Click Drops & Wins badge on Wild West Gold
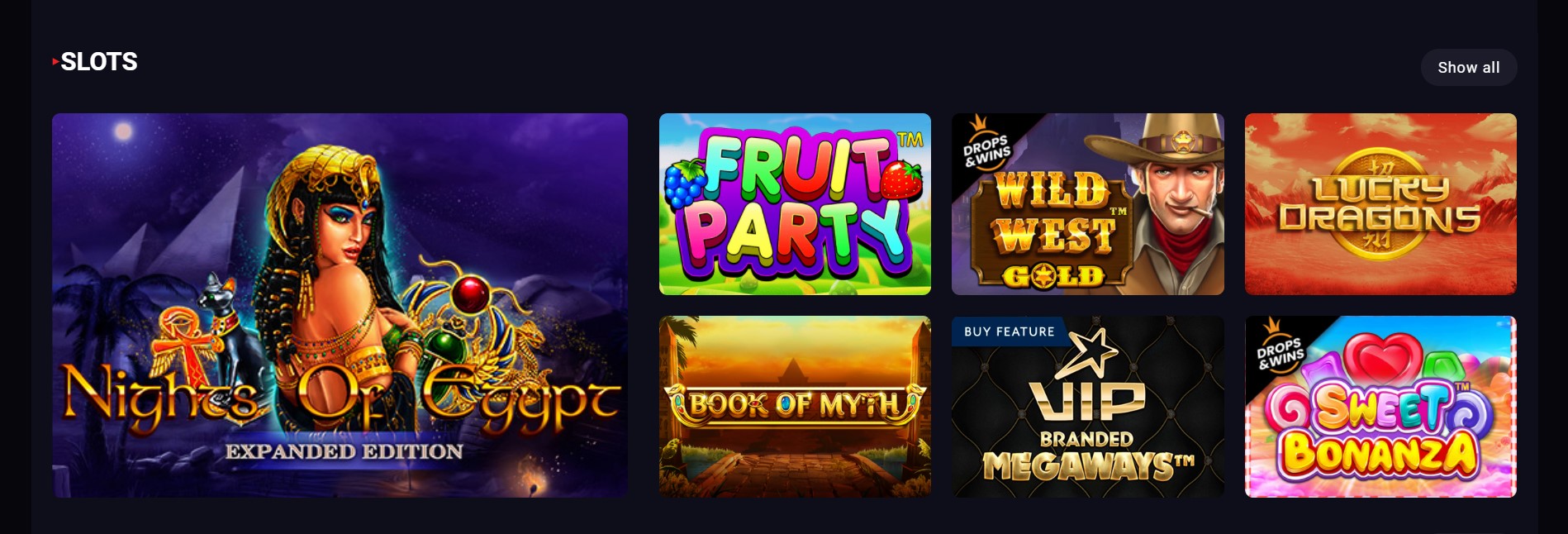Screen dimensions: 1568x534 tap(986, 145)
